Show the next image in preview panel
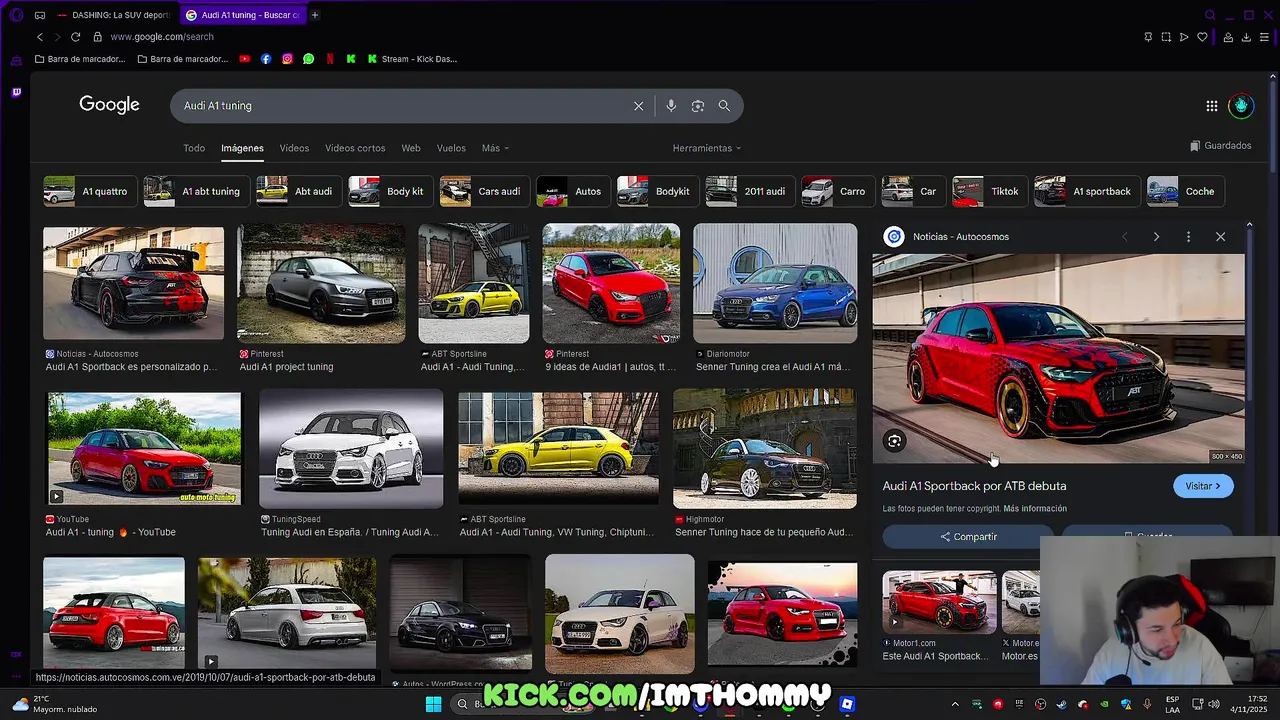Viewport: 1280px width, 720px height. pyautogui.click(x=1156, y=237)
